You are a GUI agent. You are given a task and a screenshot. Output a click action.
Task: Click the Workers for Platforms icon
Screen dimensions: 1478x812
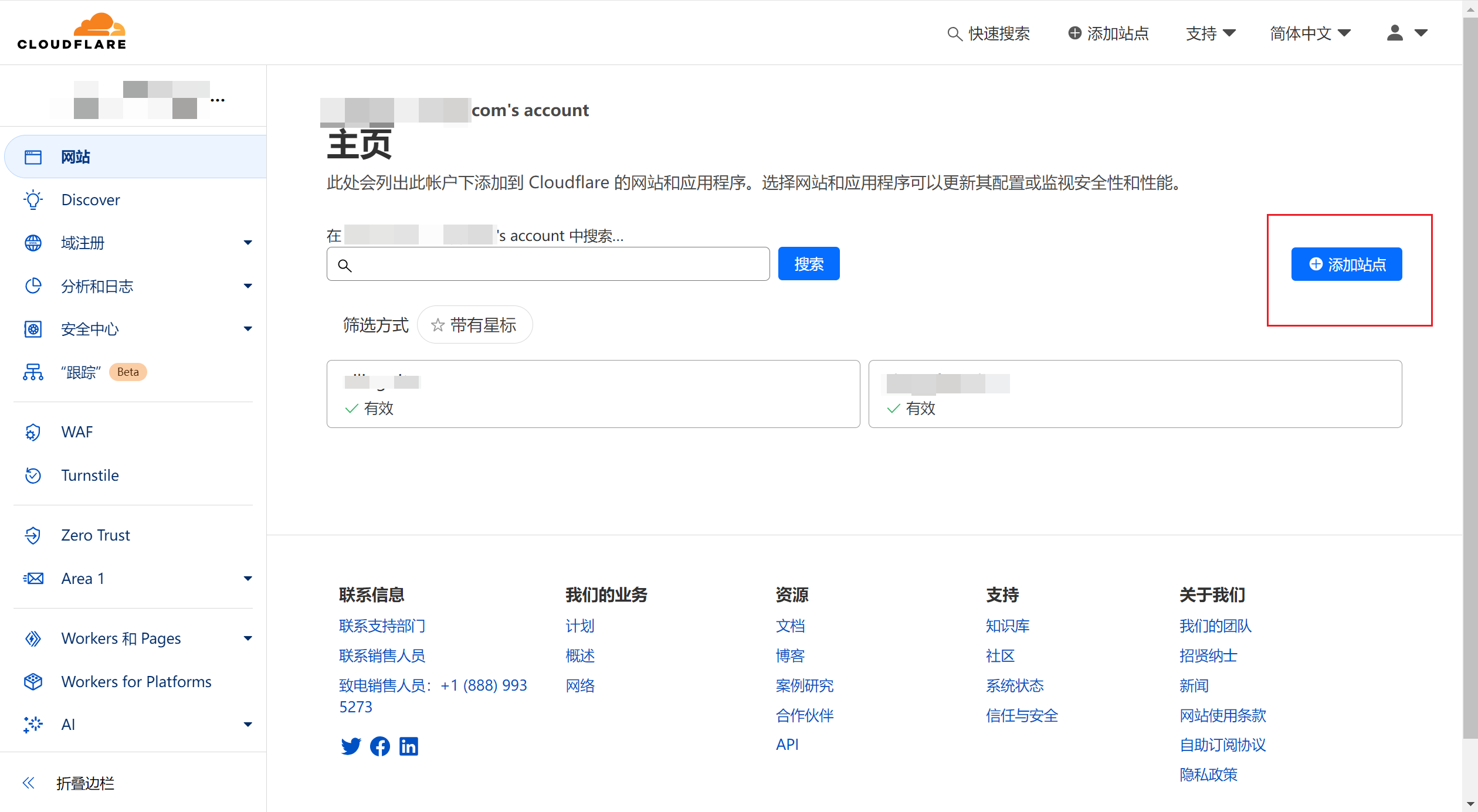33,681
